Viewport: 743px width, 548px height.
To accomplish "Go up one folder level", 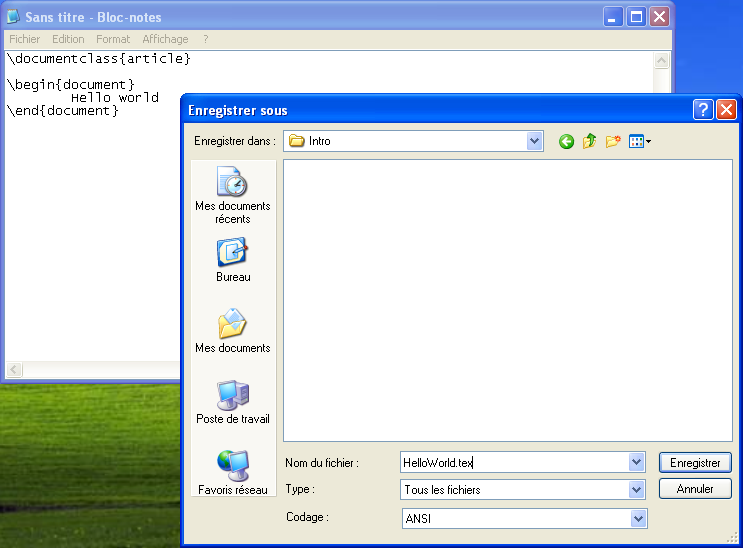I will pos(589,141).
